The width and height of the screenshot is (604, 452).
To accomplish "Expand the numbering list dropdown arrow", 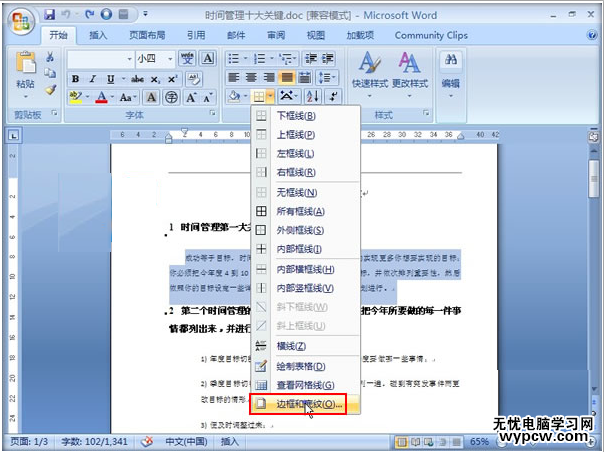I will (x=272, y=59).
